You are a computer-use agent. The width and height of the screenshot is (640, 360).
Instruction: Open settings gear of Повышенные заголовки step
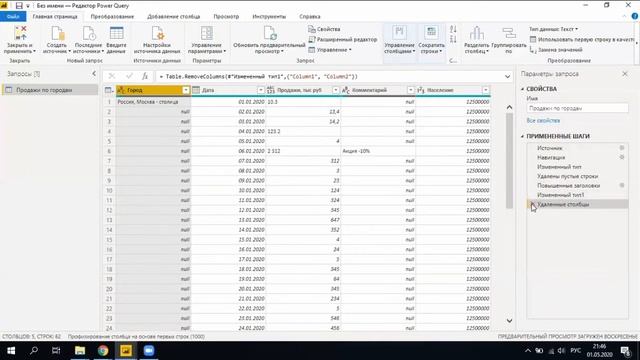[x=622, y=185]
